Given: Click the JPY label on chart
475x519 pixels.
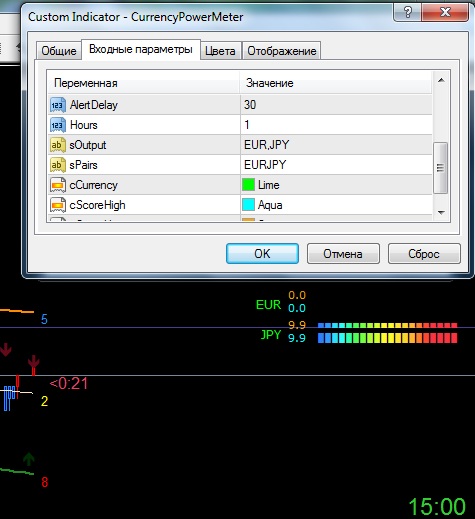Looking at the screenshot, I should pyautogui.click(x=271, y=334).
